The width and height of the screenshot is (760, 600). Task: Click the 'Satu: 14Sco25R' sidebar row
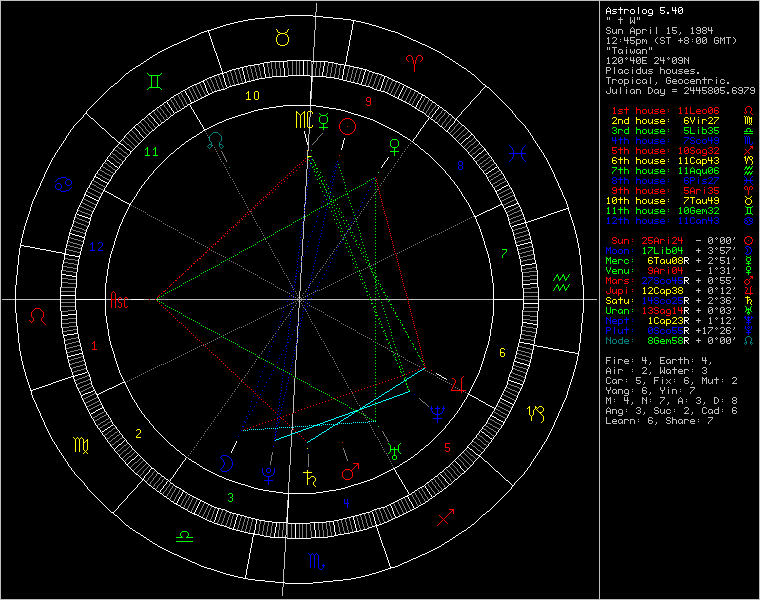pos(679,301)
